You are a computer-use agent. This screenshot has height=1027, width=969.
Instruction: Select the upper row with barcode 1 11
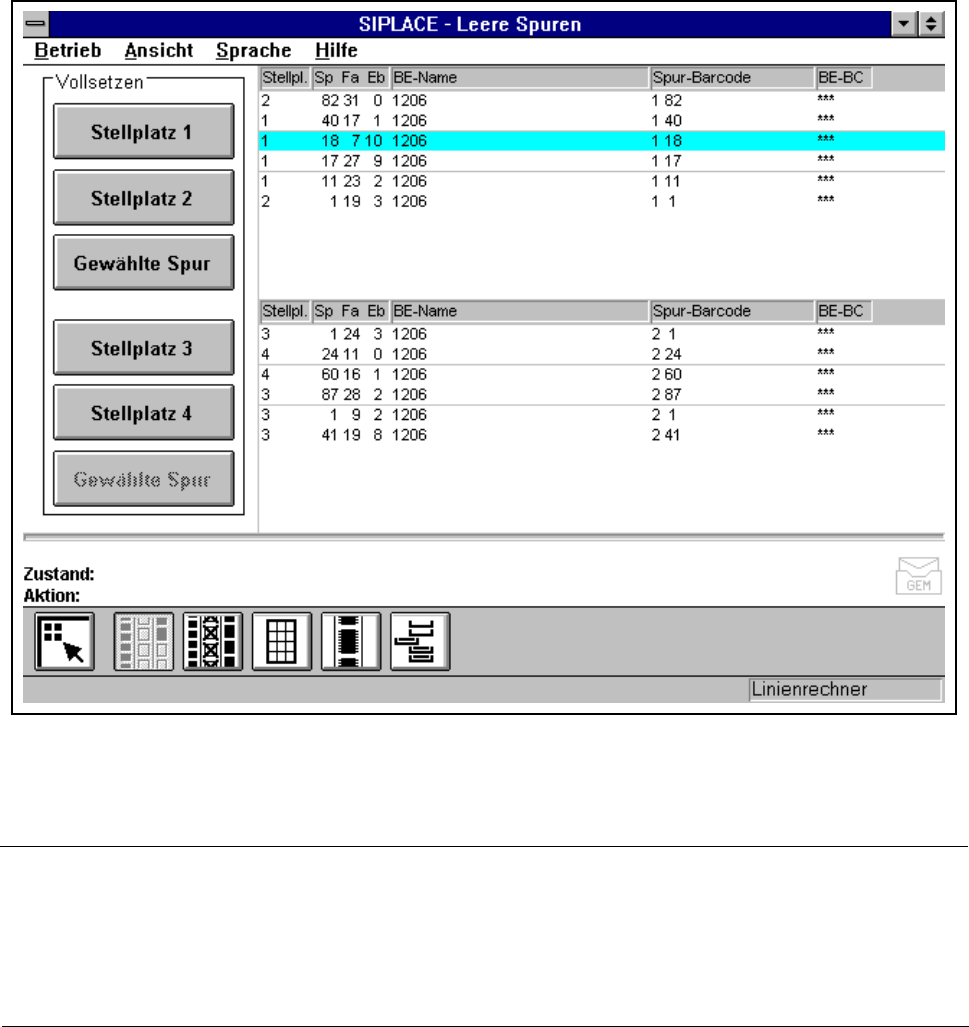click(x=601, y=181)
